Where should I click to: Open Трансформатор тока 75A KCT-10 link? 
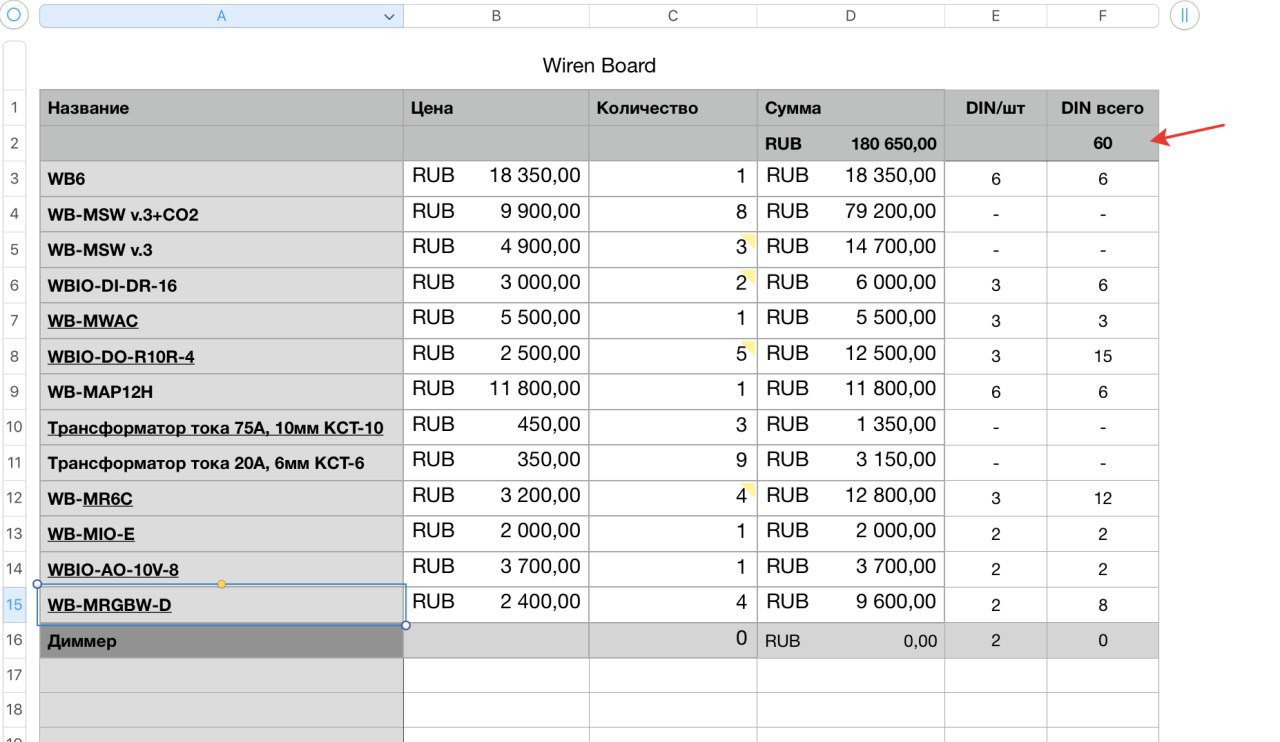pos(222,428)
